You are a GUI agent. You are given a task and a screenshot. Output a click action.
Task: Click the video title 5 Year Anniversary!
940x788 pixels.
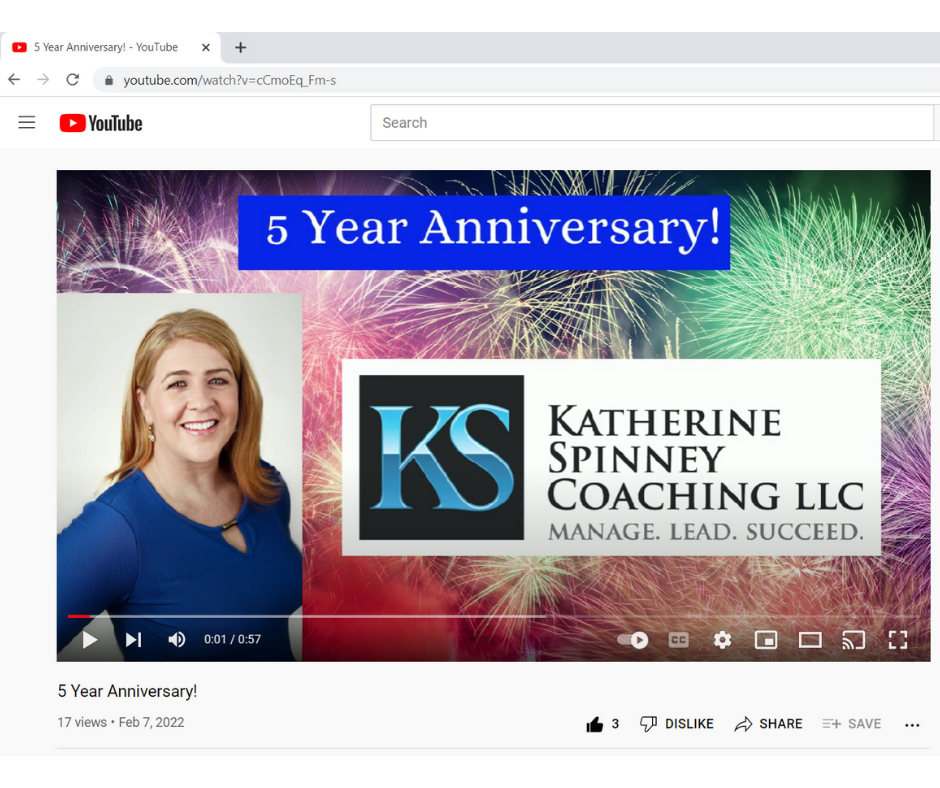pos(127,691)
